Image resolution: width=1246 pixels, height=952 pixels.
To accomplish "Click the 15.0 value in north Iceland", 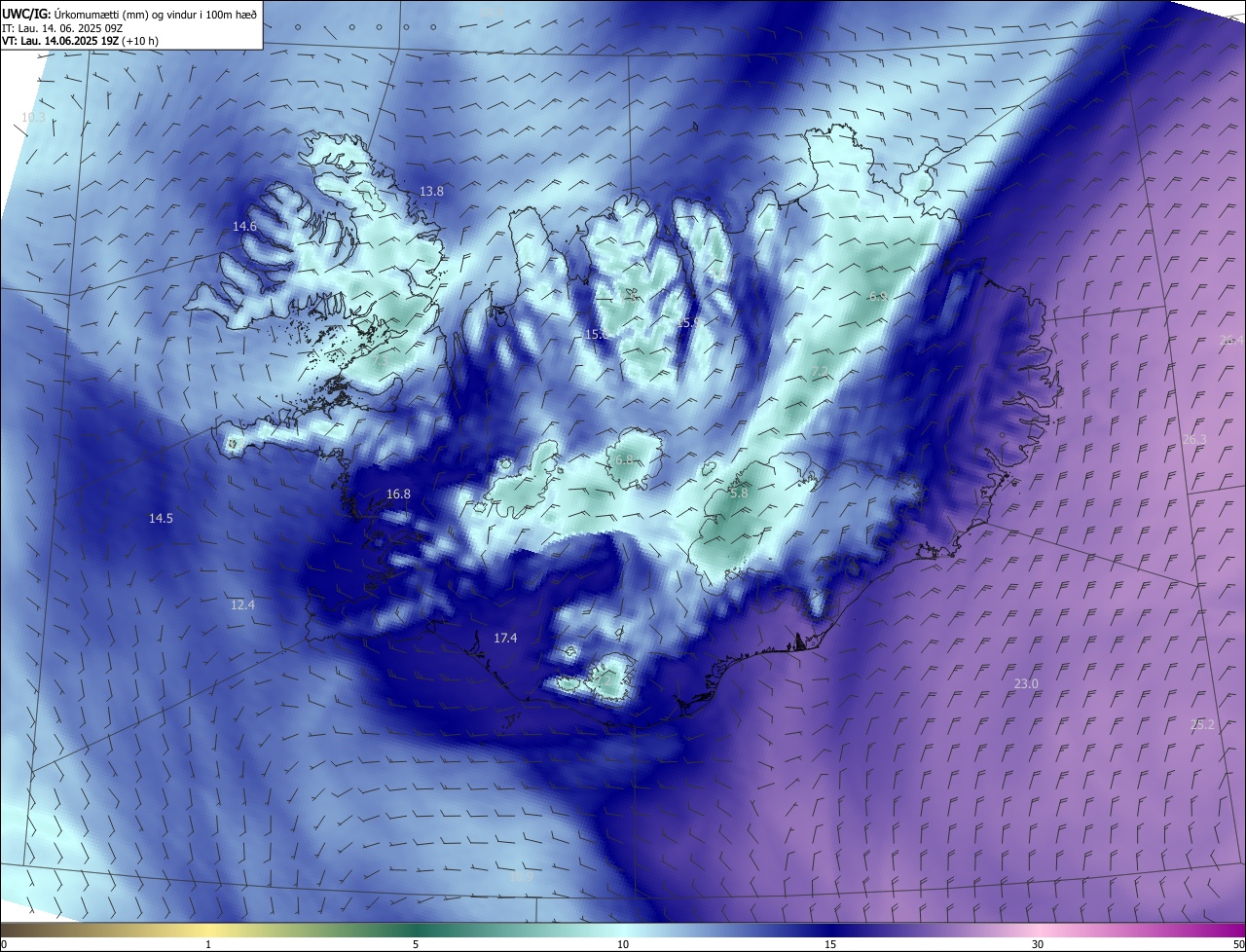I will click(x=596, y=334).
